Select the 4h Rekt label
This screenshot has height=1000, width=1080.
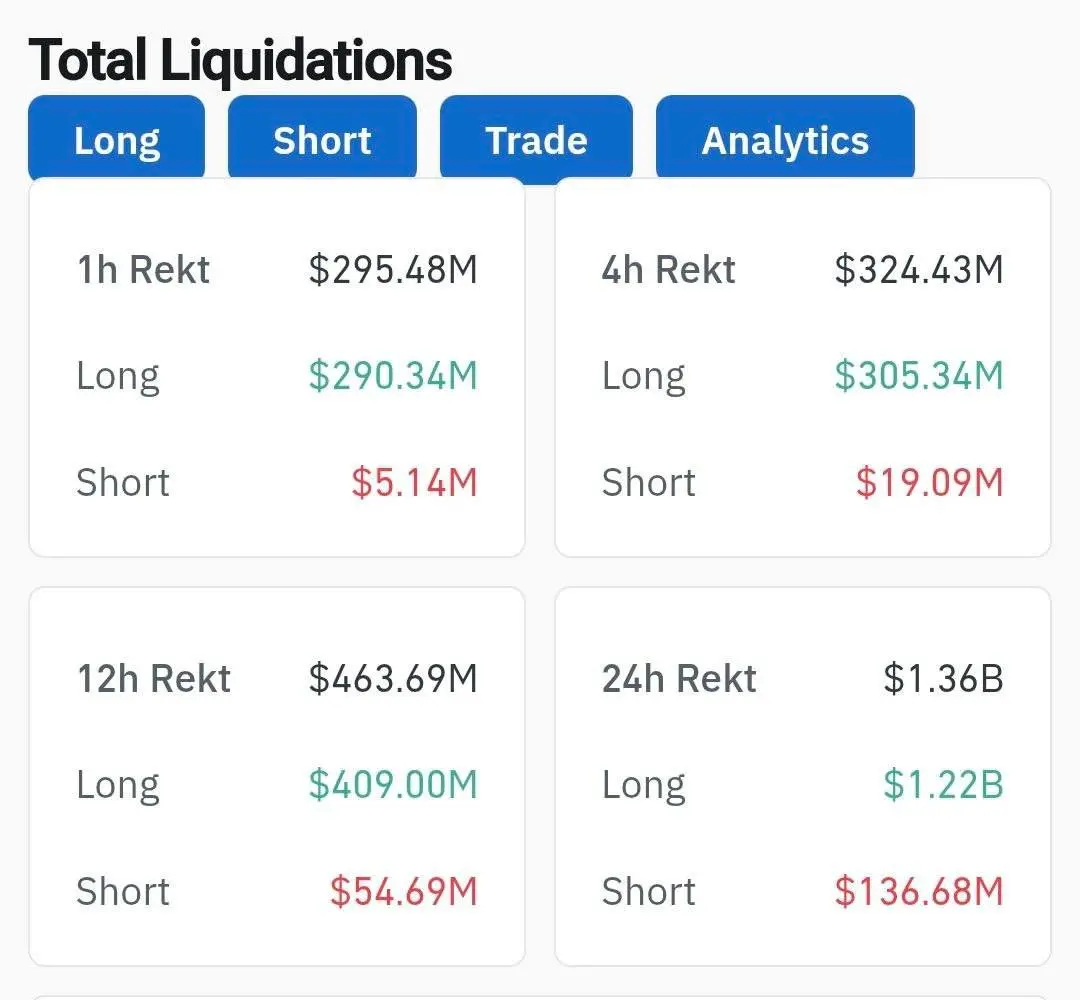668,270
